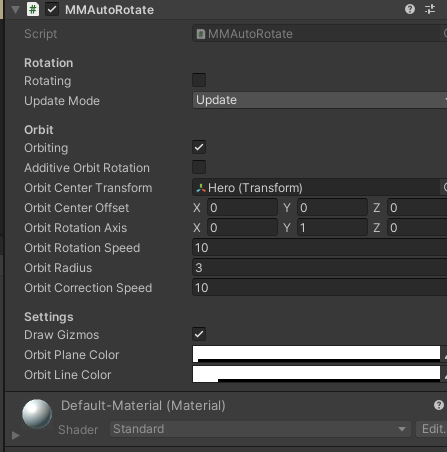Click Orbit Center Offset Z field

pos(417,208)
